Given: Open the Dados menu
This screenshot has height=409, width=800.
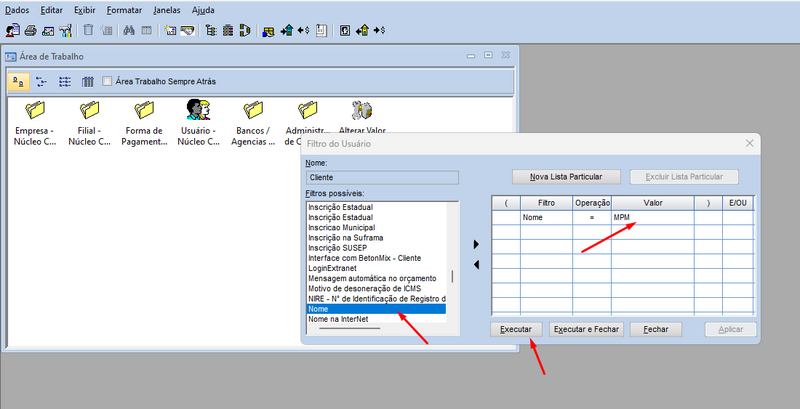Looking at the screenshot, I should coord(17,10).
